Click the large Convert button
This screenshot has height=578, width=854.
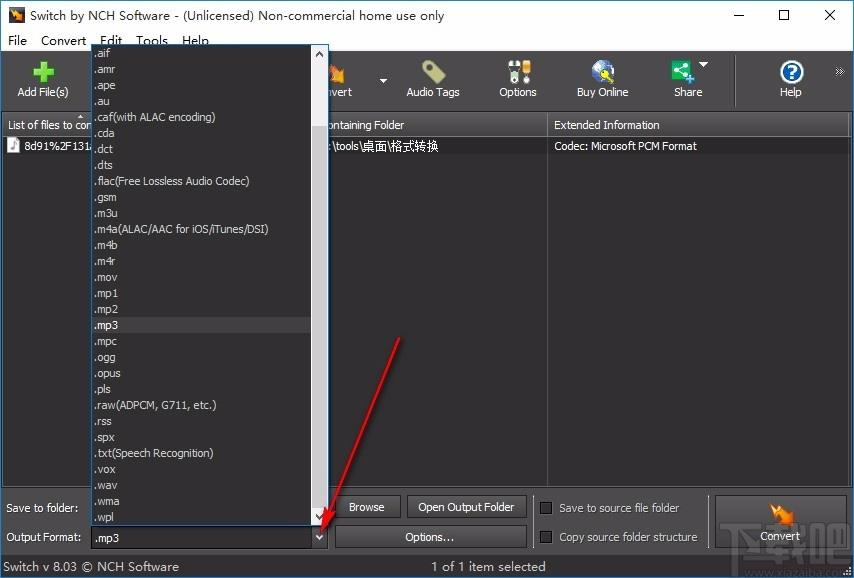click(x=780, y=521)
